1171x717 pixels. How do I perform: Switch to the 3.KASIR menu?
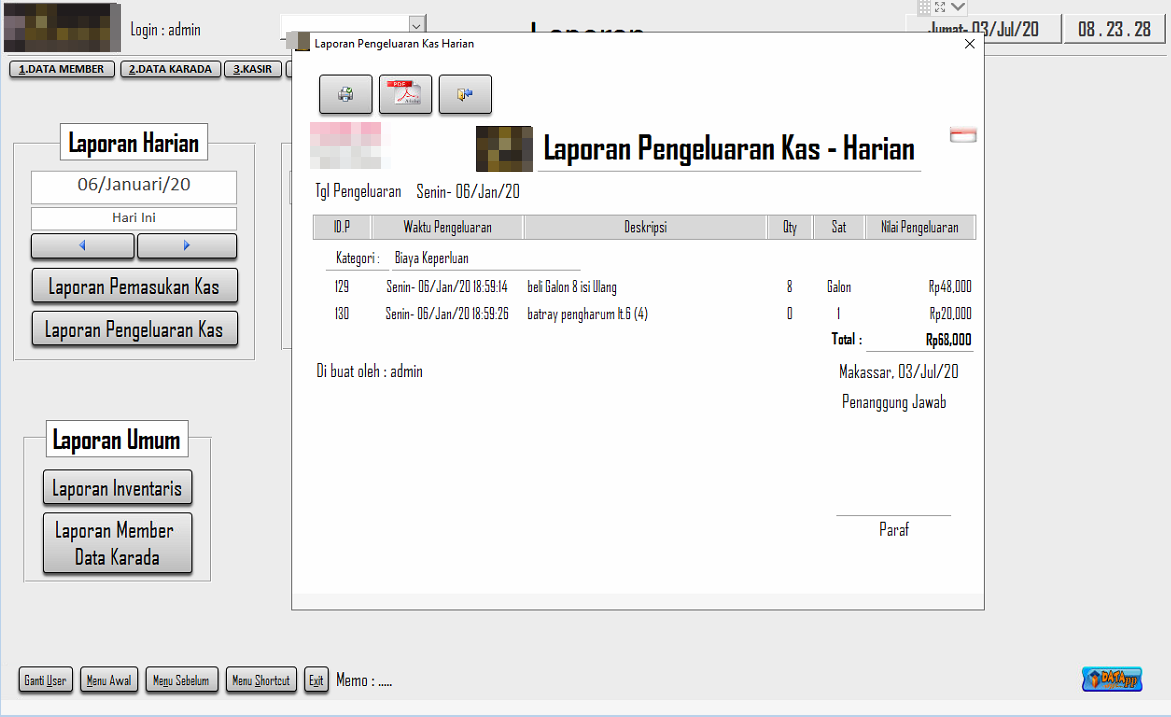(x=253, y=70)
